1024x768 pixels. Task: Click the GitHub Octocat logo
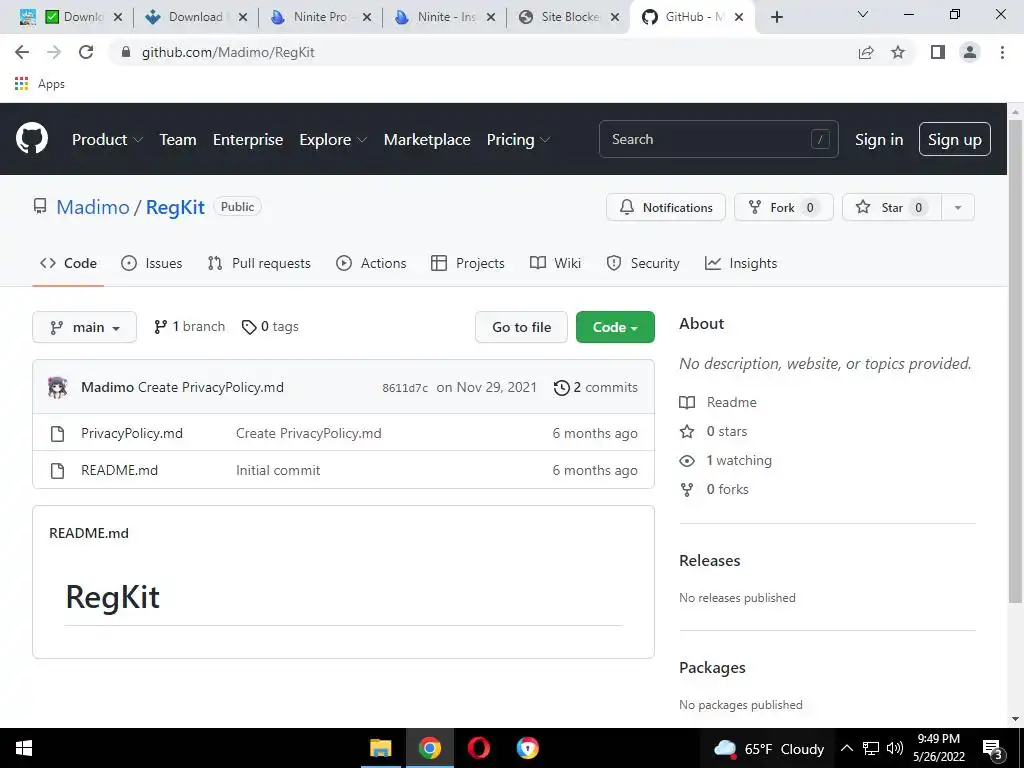32,138
